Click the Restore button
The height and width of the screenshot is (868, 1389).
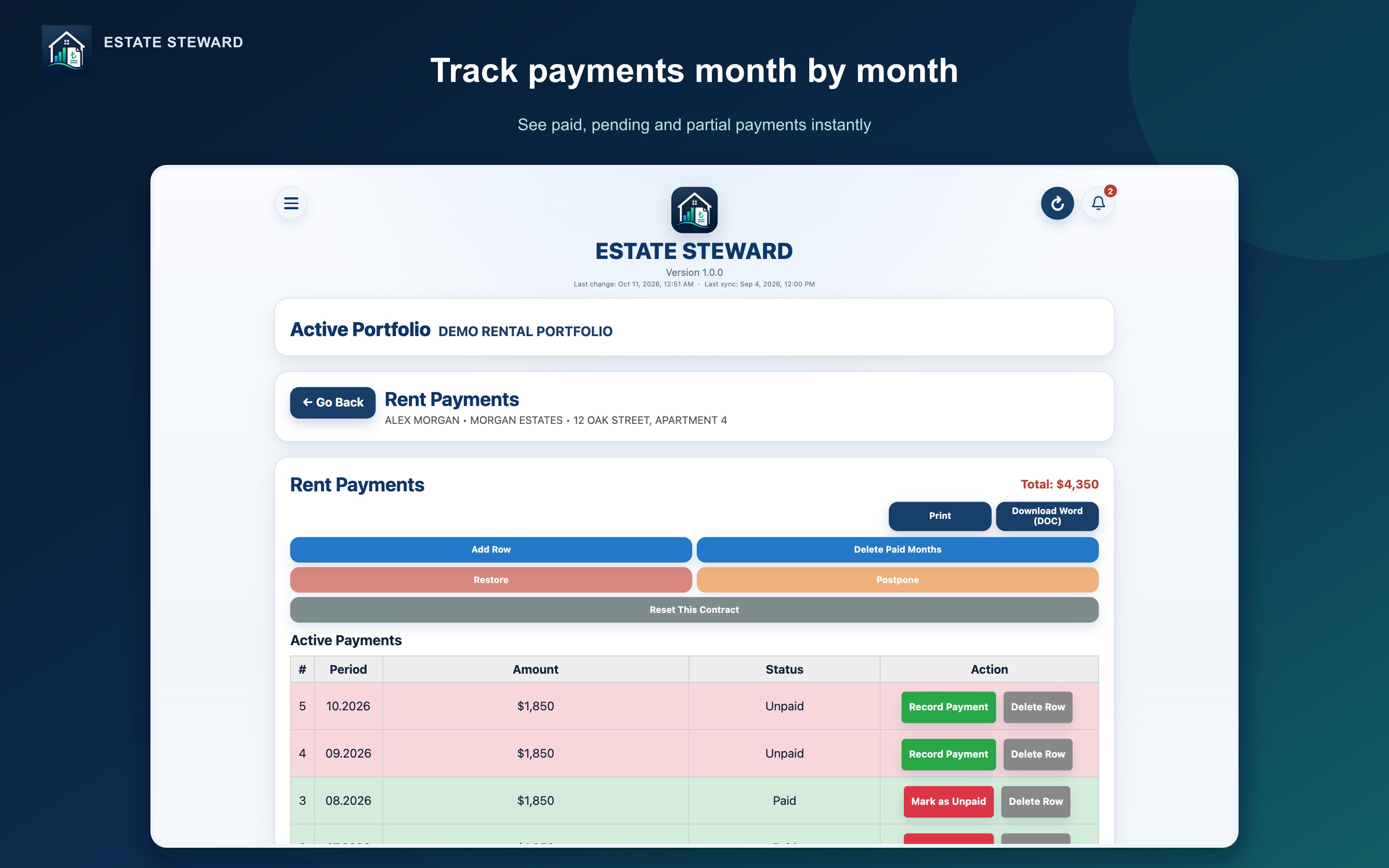491,580
